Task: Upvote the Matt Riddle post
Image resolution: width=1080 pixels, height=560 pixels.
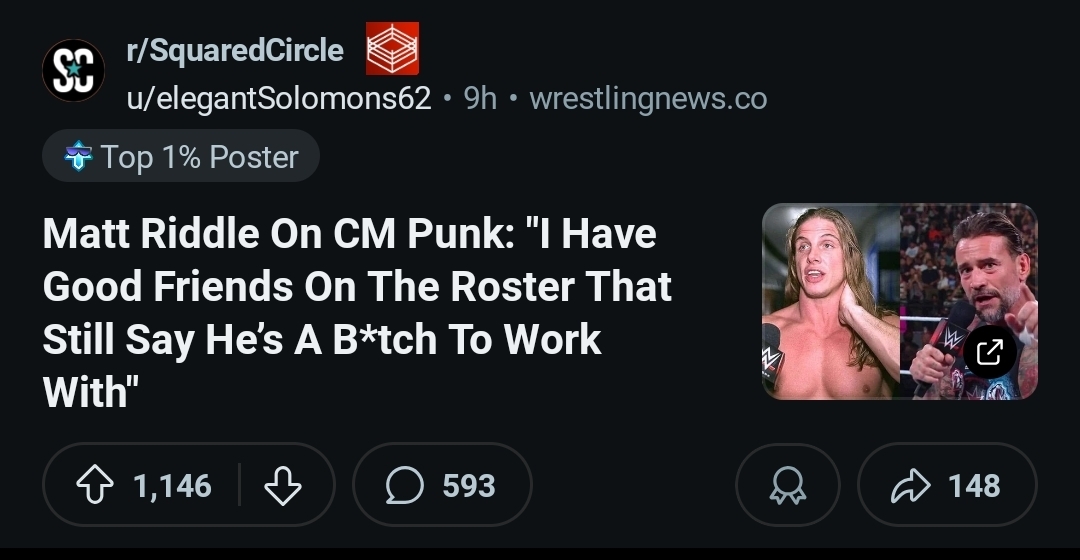Action: [95, 486]
